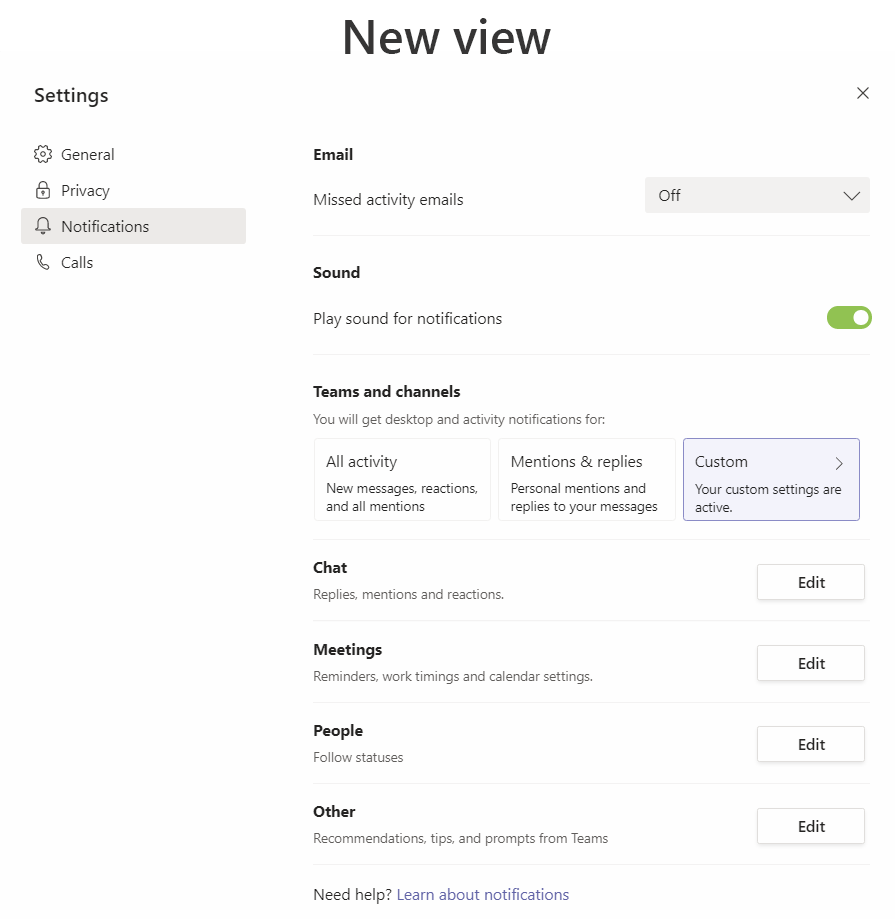Select the All activity notification option

point(402,480)
